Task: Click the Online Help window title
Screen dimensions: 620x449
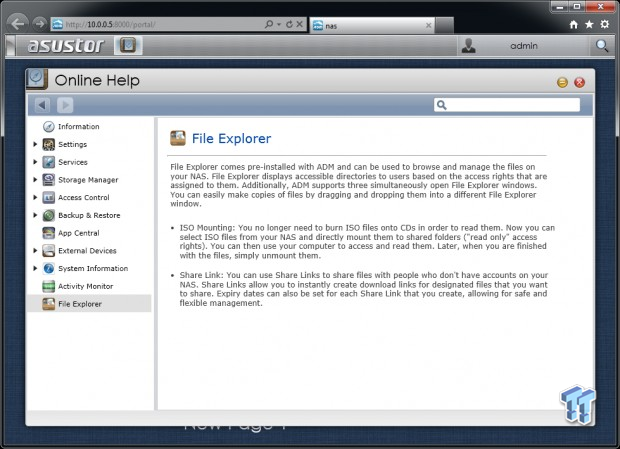Action: pos(97,80)
